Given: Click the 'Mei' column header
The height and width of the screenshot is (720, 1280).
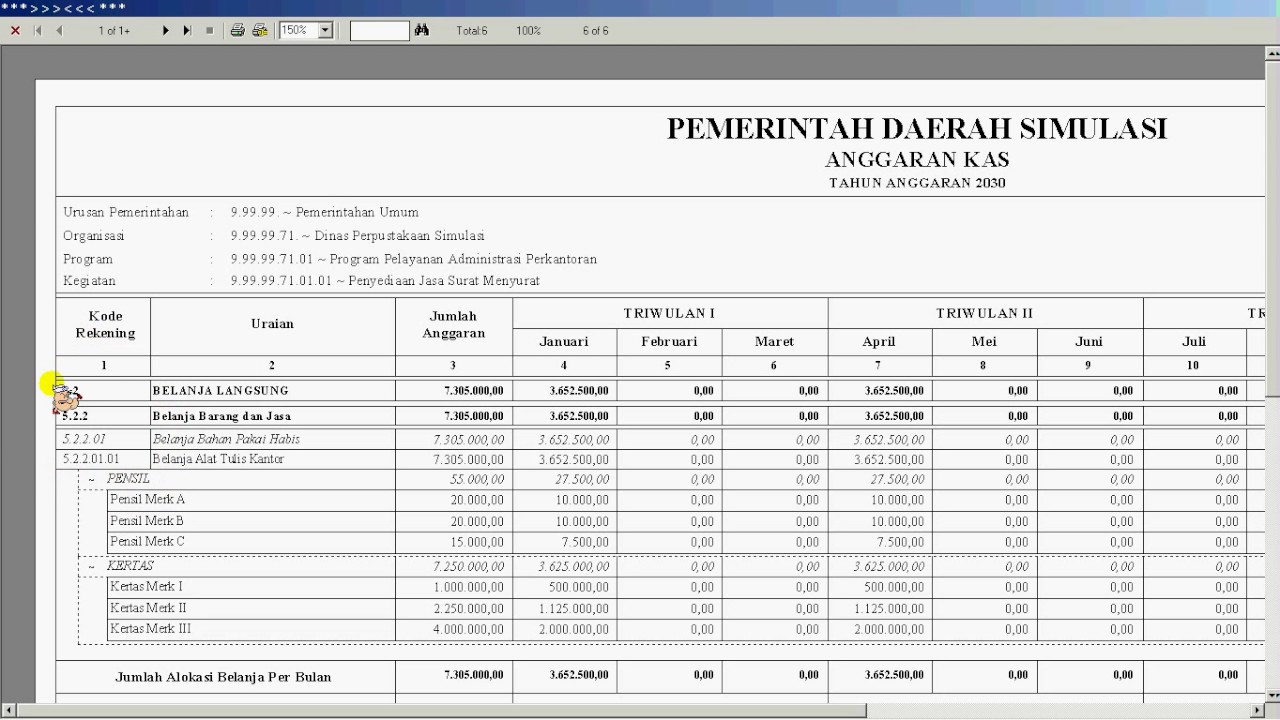Looking at the screenshot, I should point(984,342).
